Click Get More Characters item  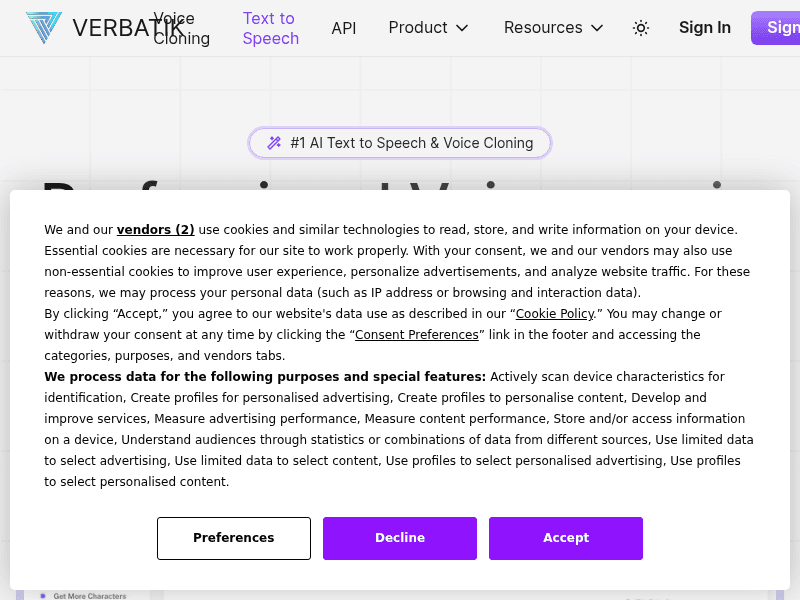[90, 596]
